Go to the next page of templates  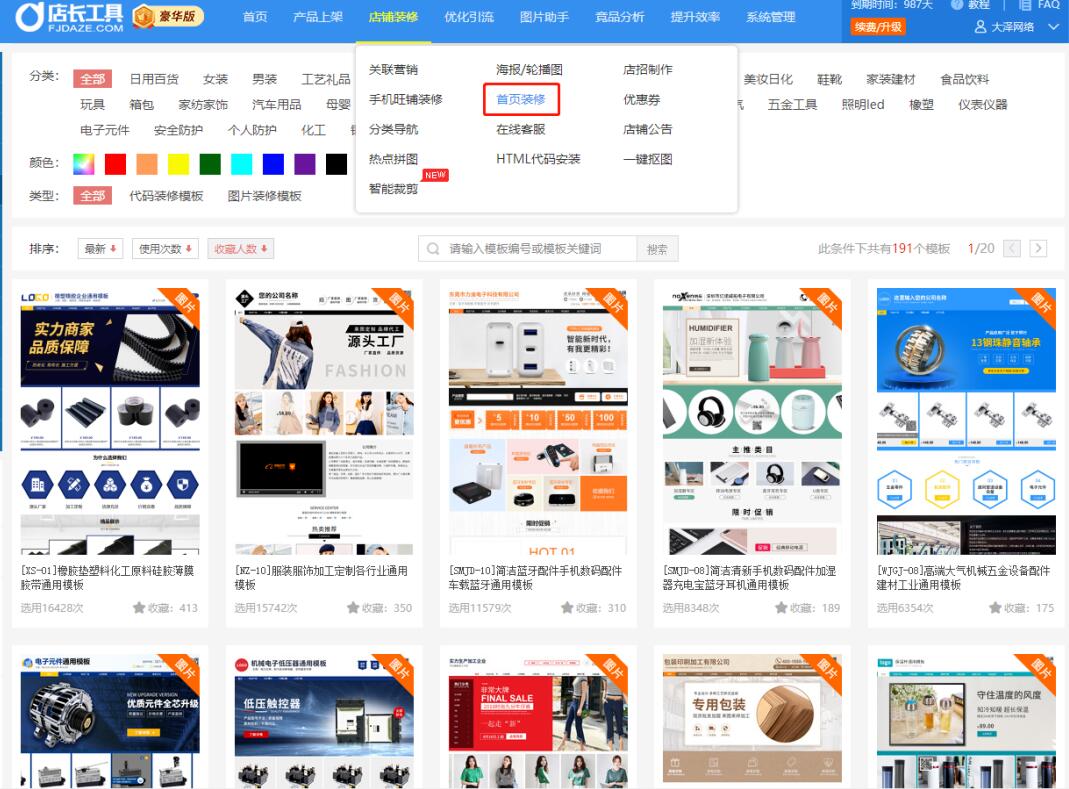(1038, 248)
